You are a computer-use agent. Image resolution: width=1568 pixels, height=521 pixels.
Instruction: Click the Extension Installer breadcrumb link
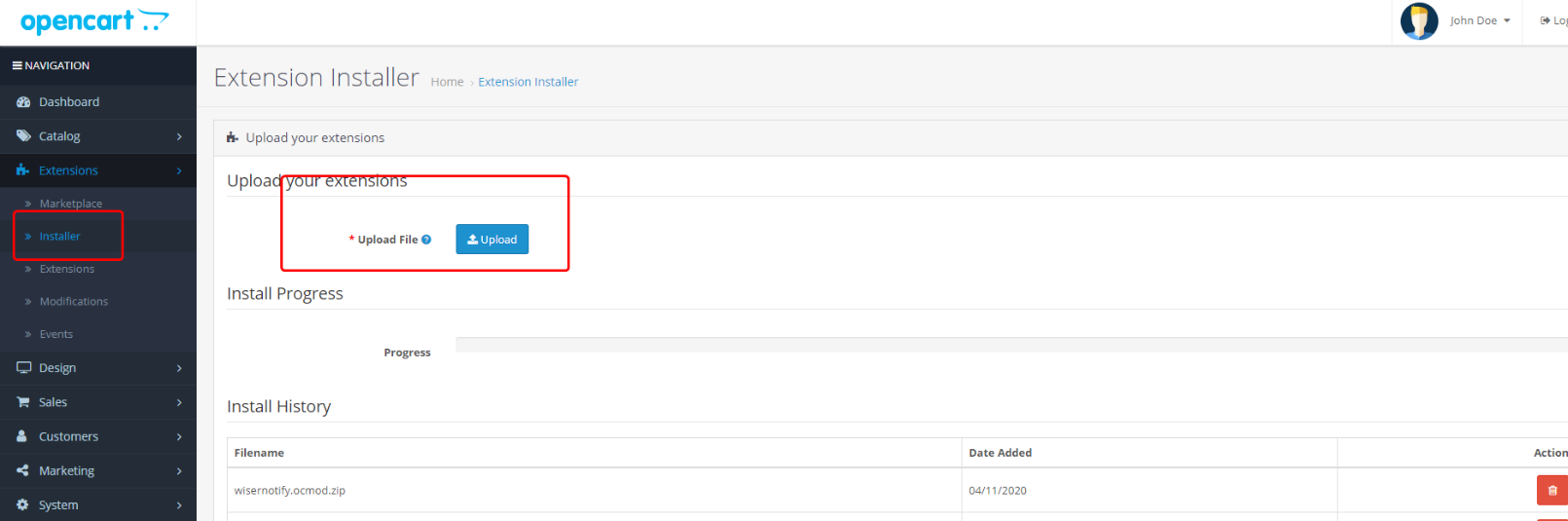point(528,82)
